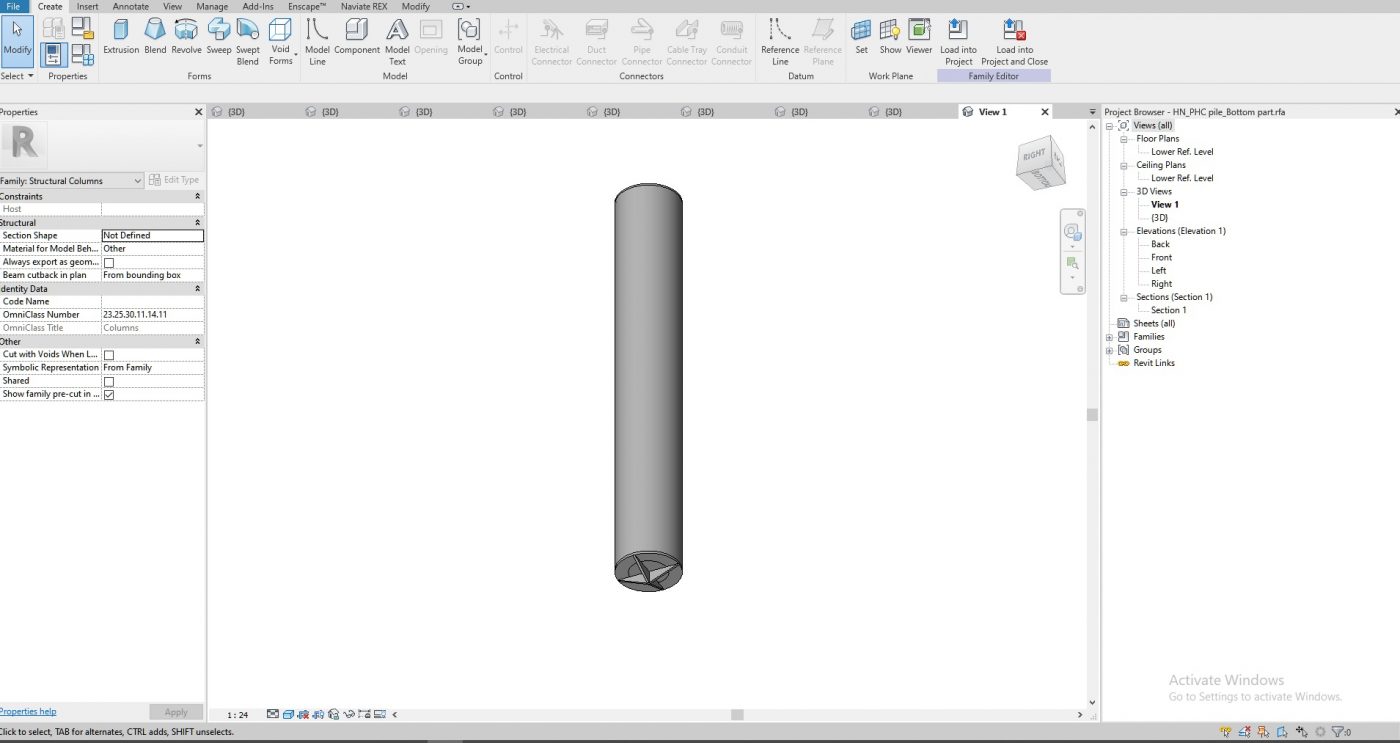Screen dimensions: 1400x743
Task: Uncheck Show family pre-cut checkbox
Action: coord(109,394)
